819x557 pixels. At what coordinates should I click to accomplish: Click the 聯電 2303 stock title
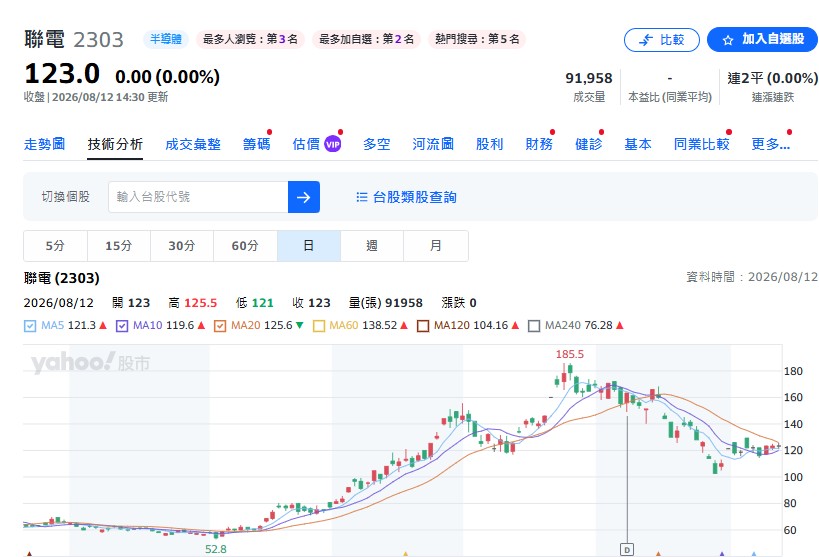[x=74, y=40]
